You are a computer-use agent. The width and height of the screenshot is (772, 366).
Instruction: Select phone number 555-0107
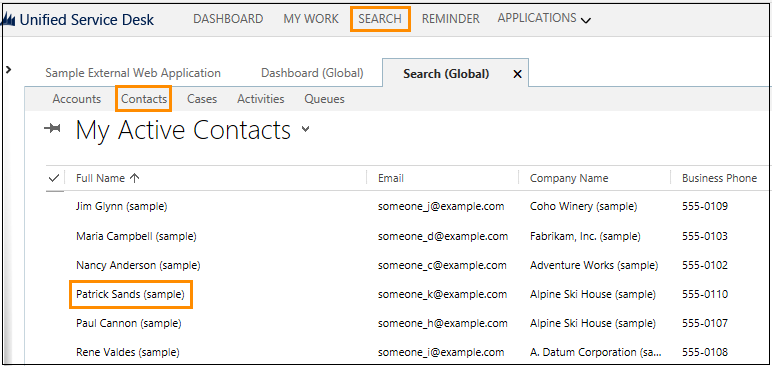(705, 323)
